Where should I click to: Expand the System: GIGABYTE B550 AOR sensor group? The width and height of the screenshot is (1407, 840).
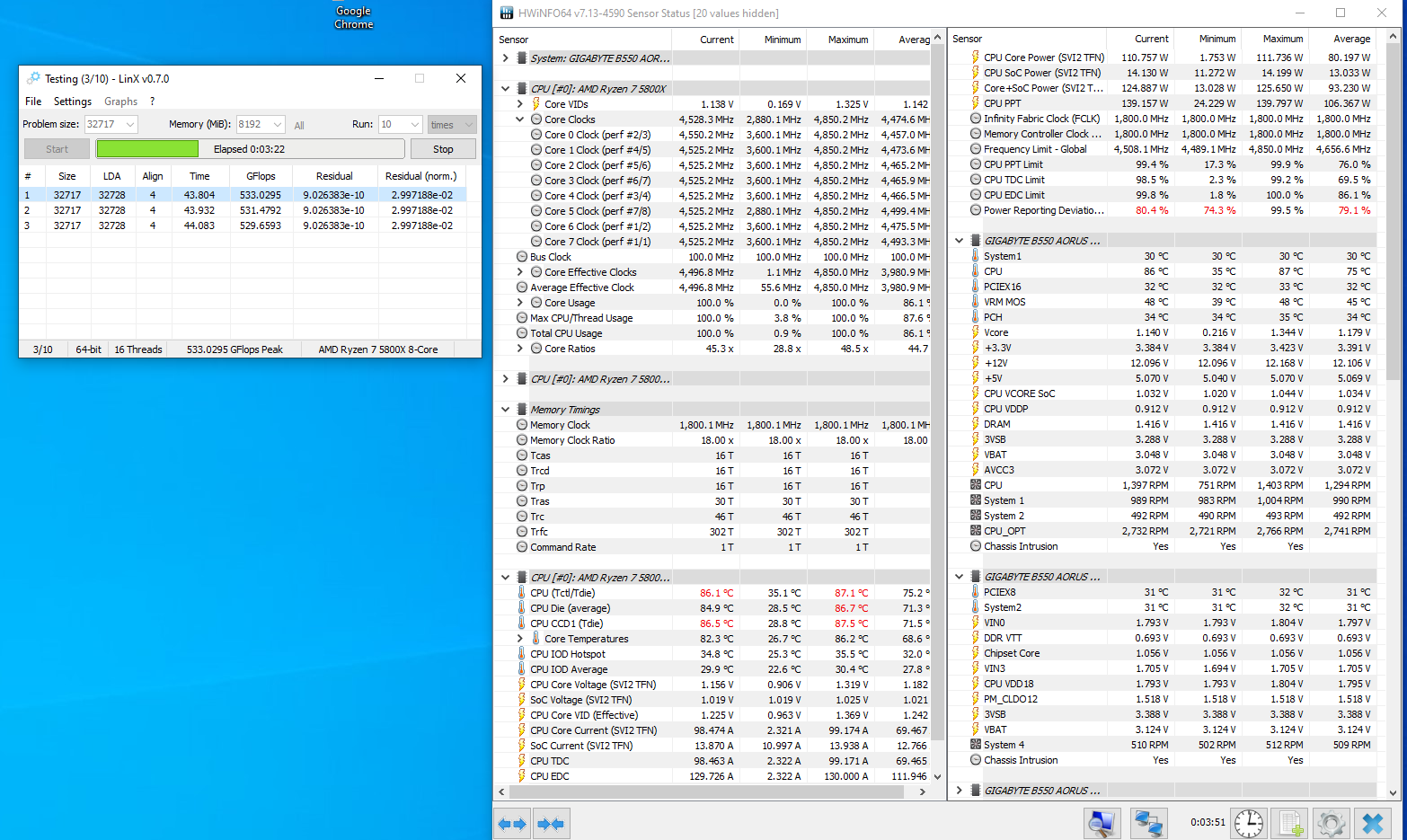pyautogui.click(x=506, y=58)
